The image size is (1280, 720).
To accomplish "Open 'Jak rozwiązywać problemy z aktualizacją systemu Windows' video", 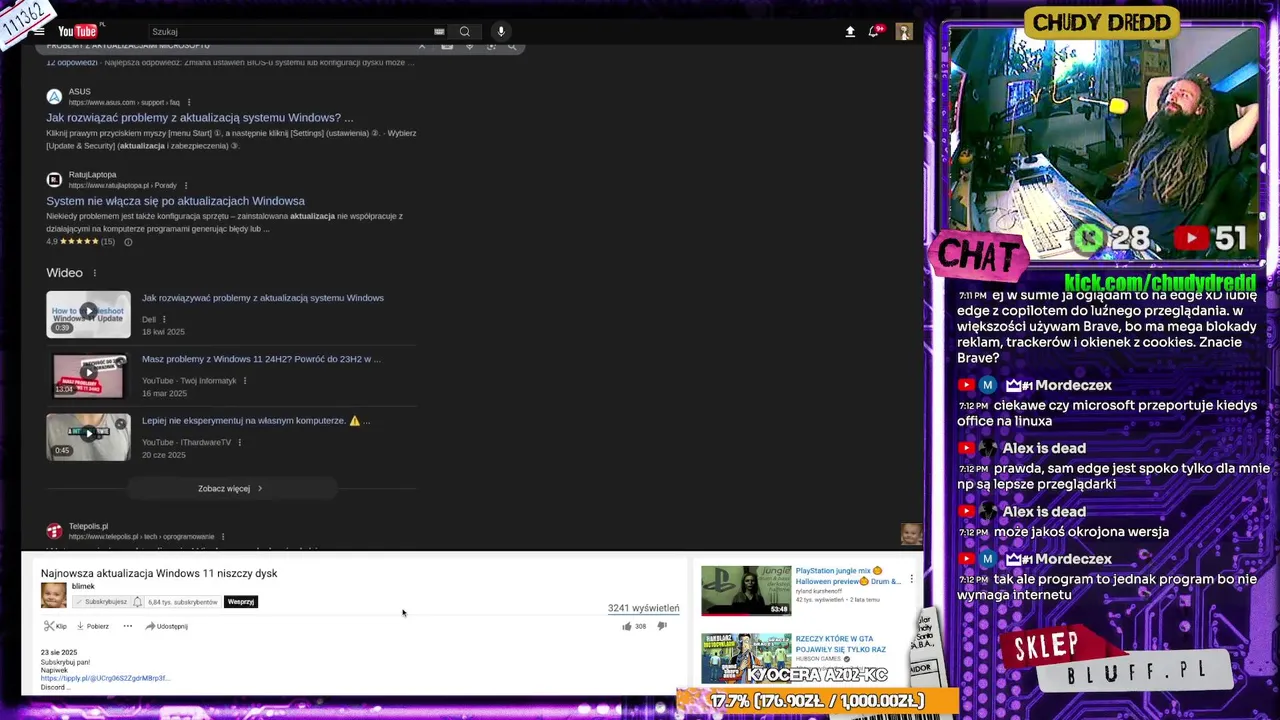I will tap(263, 298).
